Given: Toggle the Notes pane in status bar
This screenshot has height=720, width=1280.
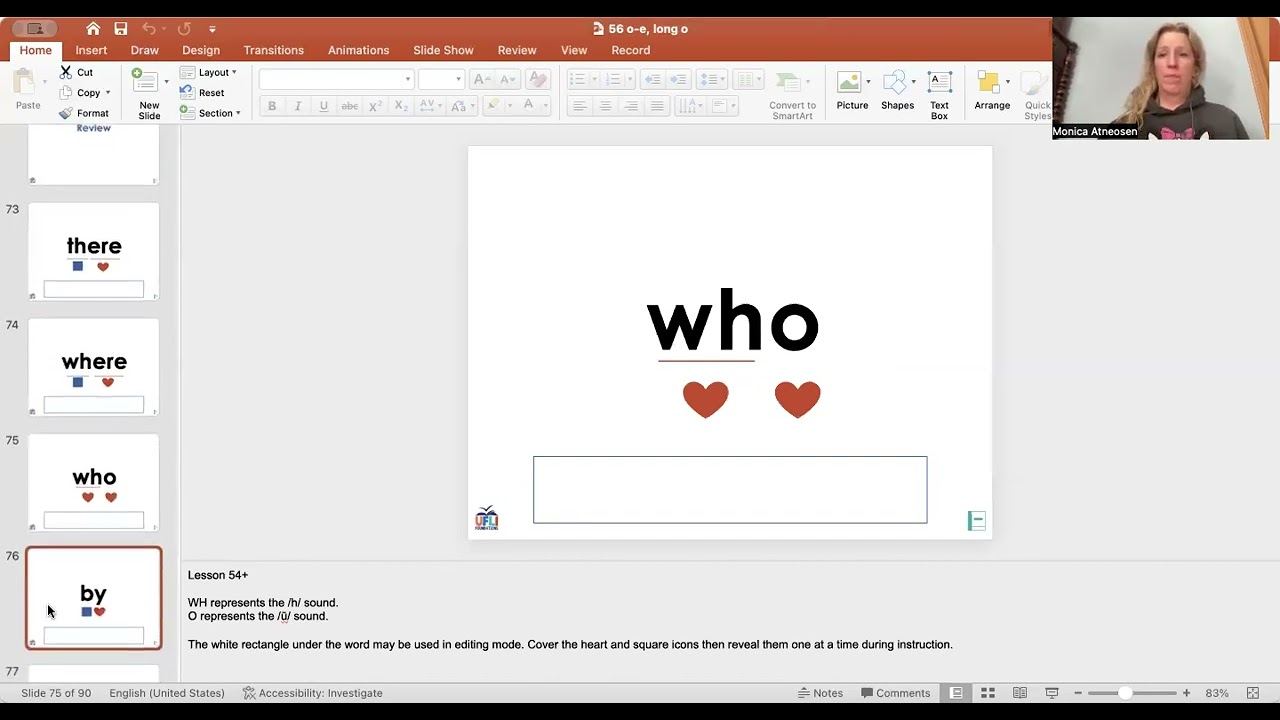Looking at the screenshot, I should pyautogui.click(x=820, y=693).
